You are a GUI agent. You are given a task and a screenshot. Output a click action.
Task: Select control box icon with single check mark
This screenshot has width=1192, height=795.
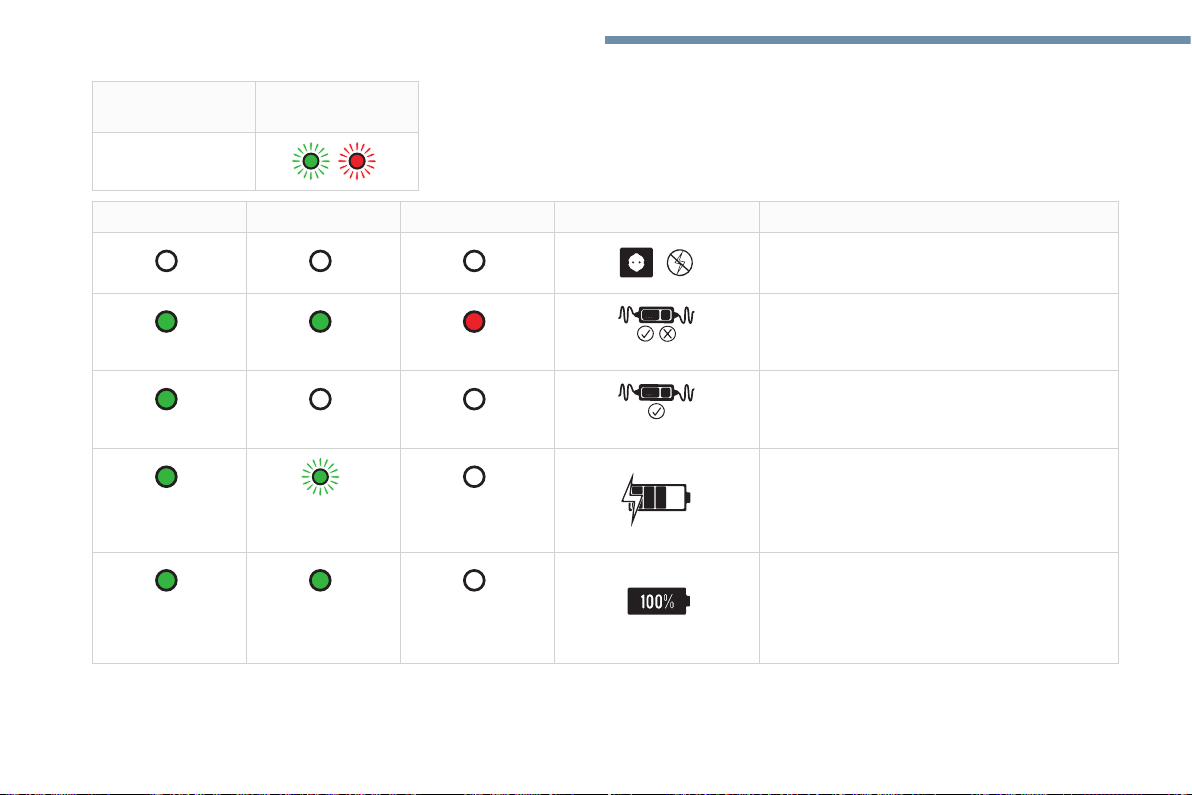coord(656,401)
